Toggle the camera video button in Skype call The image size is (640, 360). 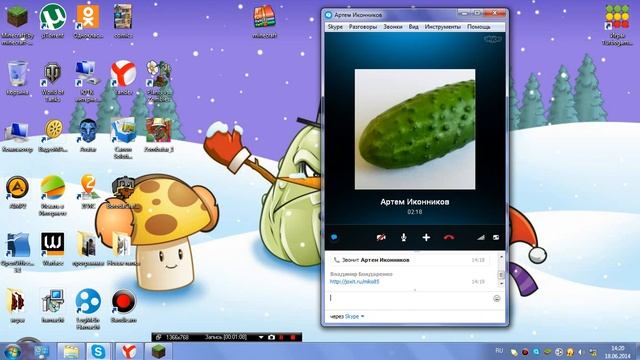(x=381, y=237)
